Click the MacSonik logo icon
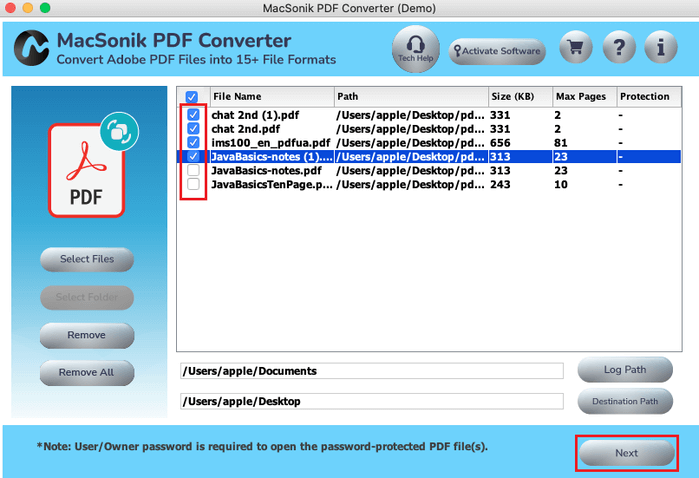This screenshot has height=478, width=699. click(x=31, y=48)
